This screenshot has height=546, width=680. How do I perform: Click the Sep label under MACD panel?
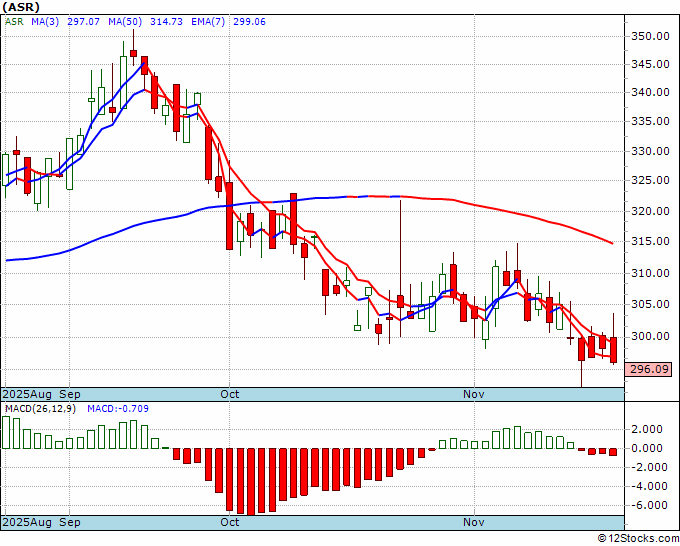click(x=70, y=522)
